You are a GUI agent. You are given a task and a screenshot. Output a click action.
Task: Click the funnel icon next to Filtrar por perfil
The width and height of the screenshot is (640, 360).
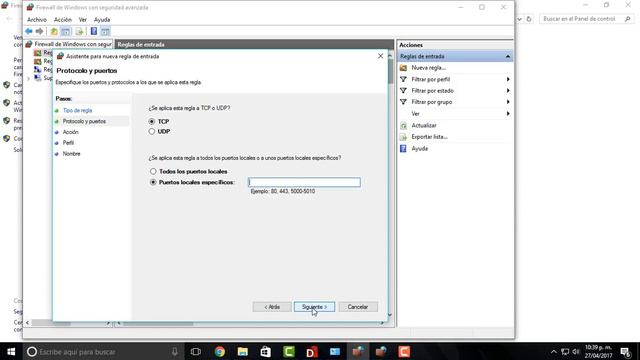click(x=403, y=79)
